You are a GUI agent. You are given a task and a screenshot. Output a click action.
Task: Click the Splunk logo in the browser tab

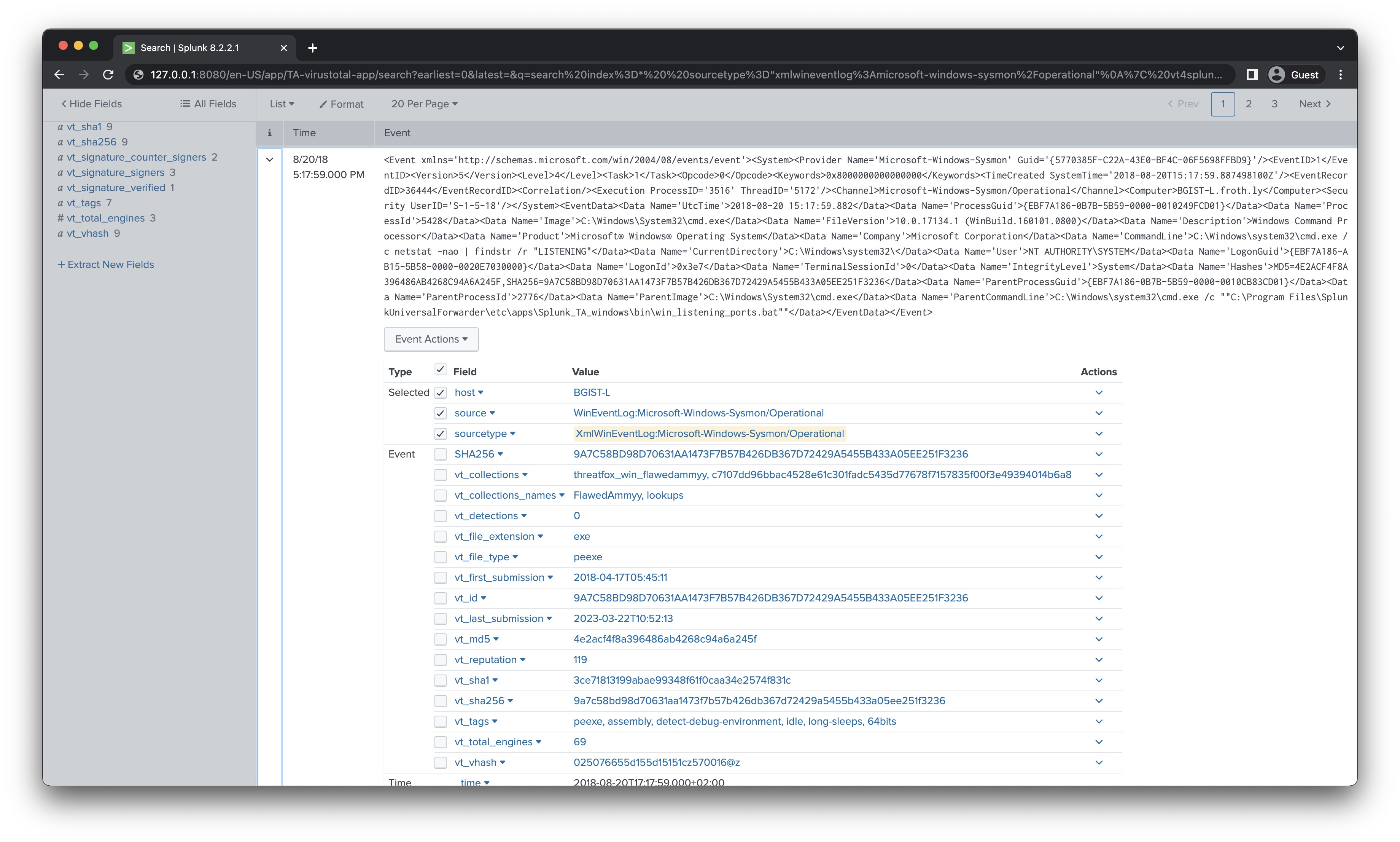(x=129, y=48)
